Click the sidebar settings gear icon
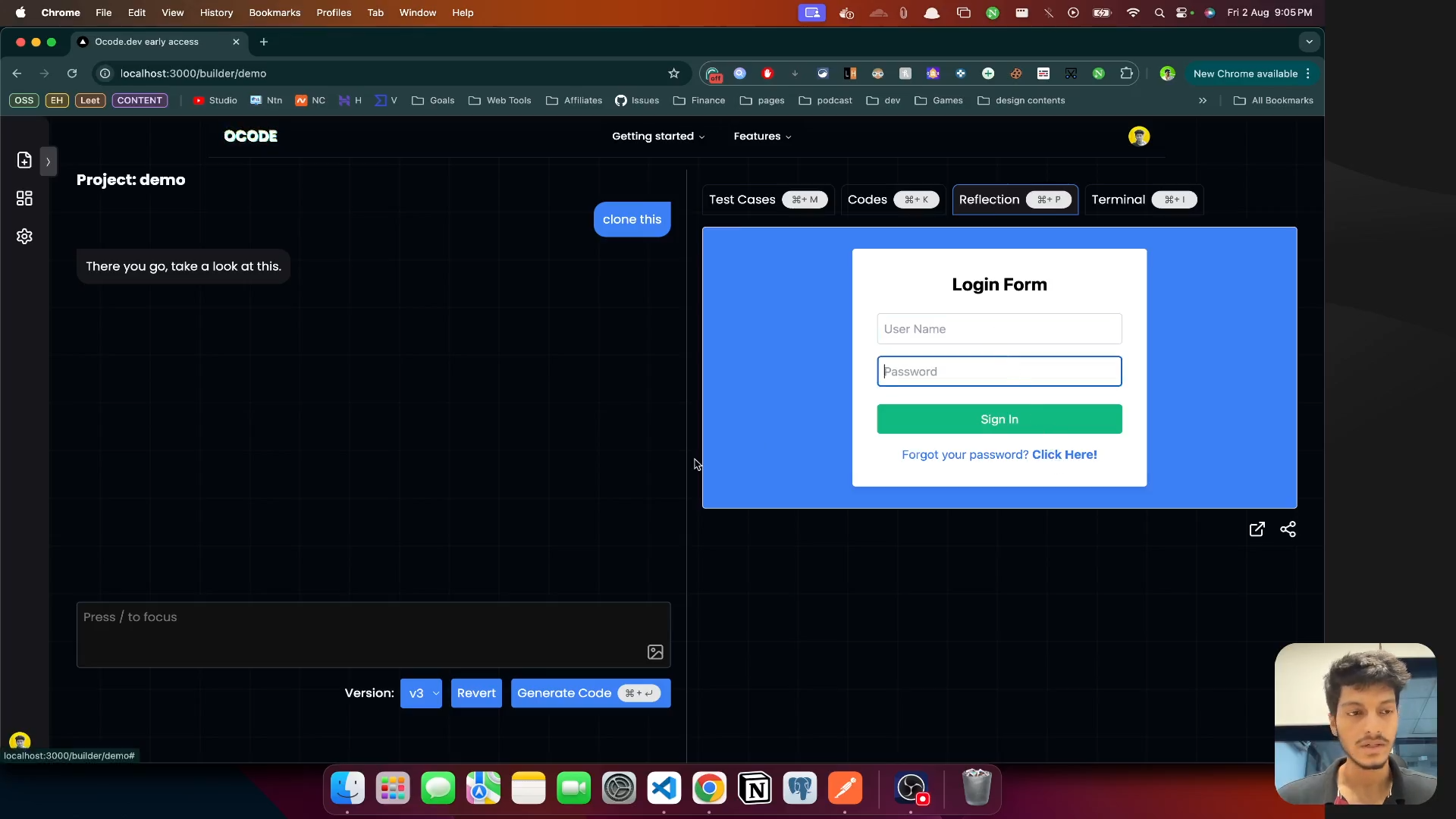This screenshot has width=1456, height=819. [24, 236]
